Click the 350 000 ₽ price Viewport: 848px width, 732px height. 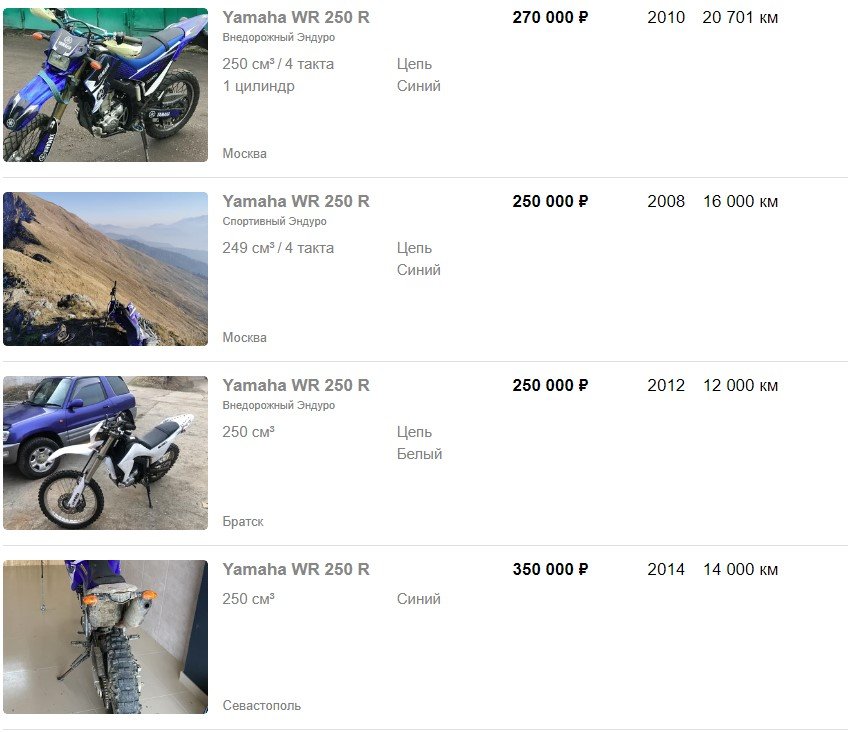(550, 569)
